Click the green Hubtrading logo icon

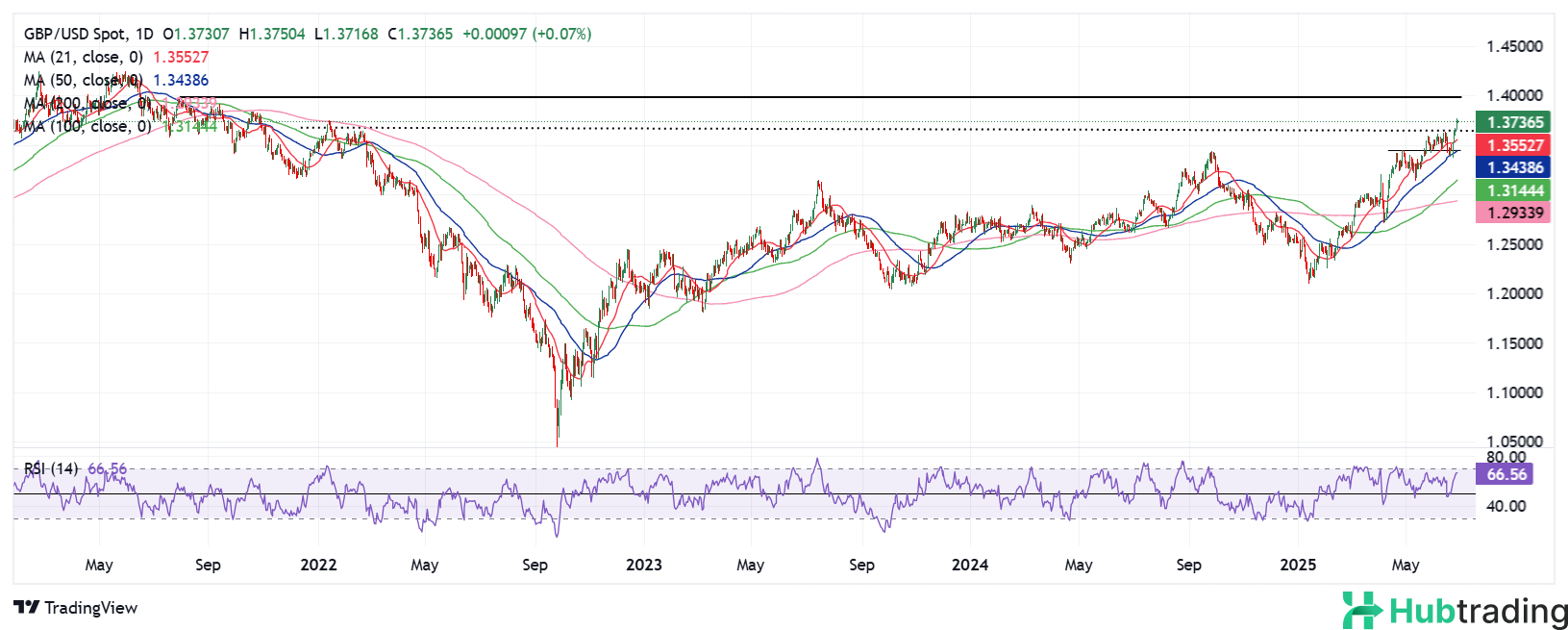(x=1361, y=611)
